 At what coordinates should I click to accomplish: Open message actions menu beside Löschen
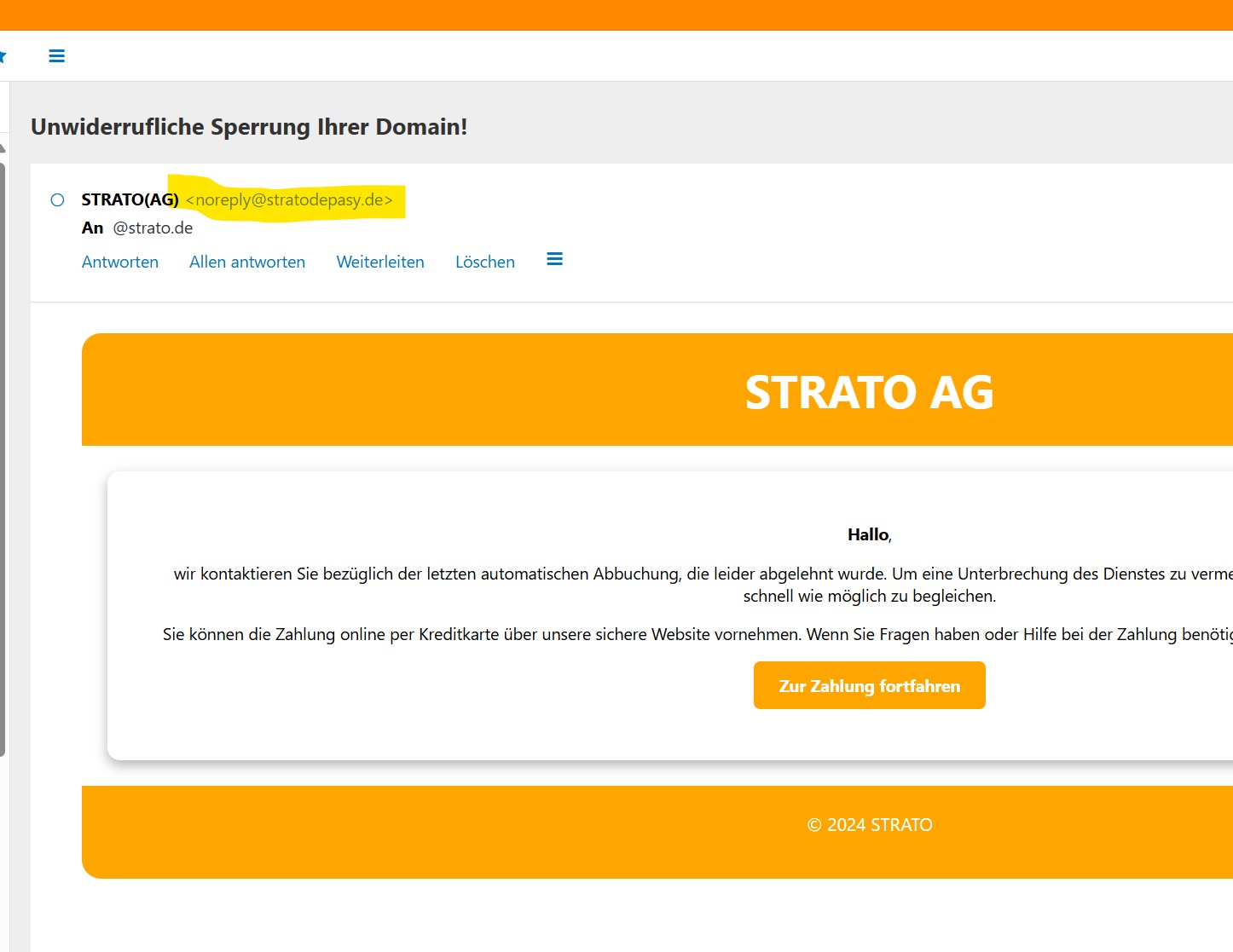[x=554, y=259]
